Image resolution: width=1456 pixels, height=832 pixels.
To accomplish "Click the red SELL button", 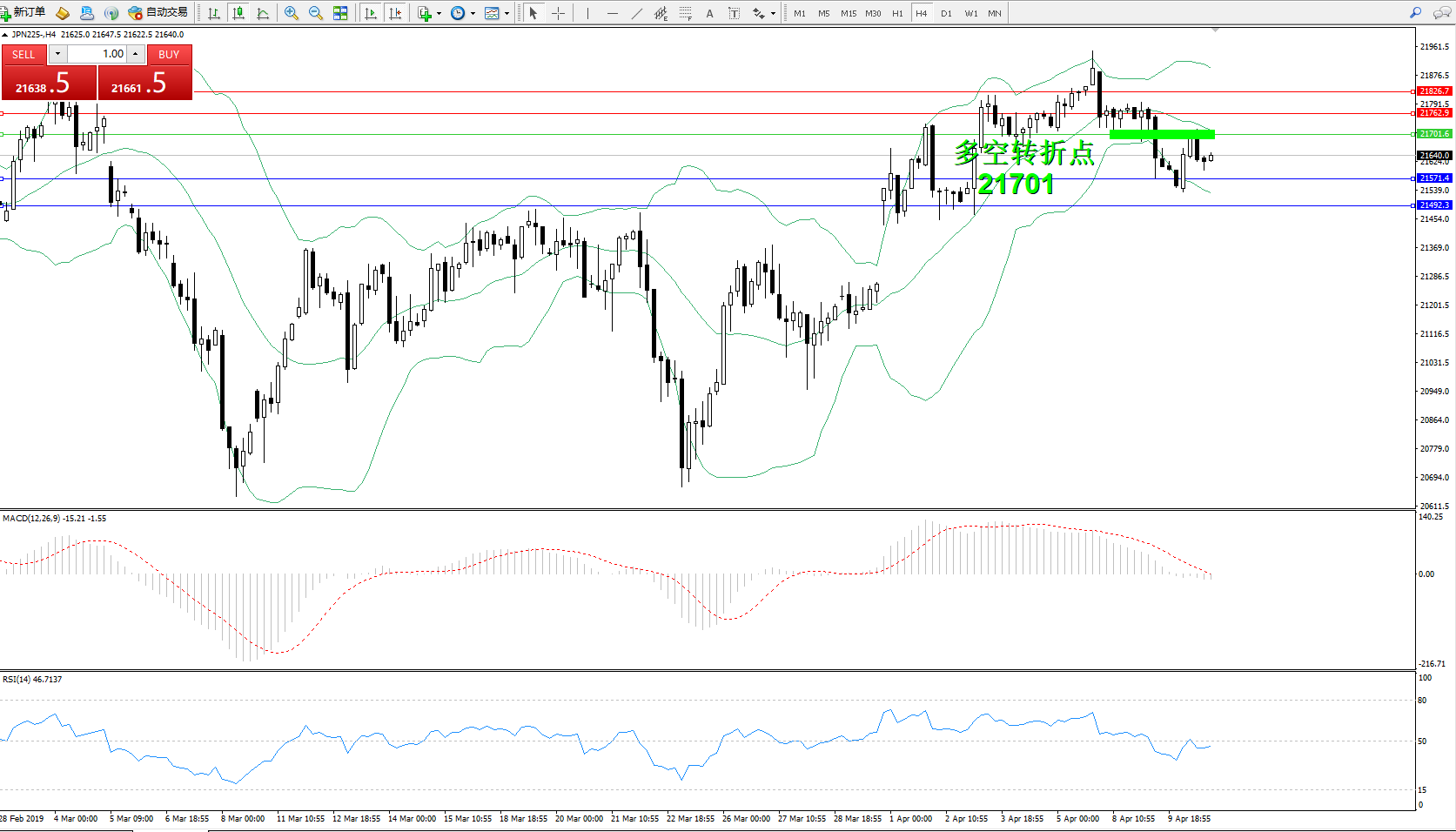I will coord(23,54).
